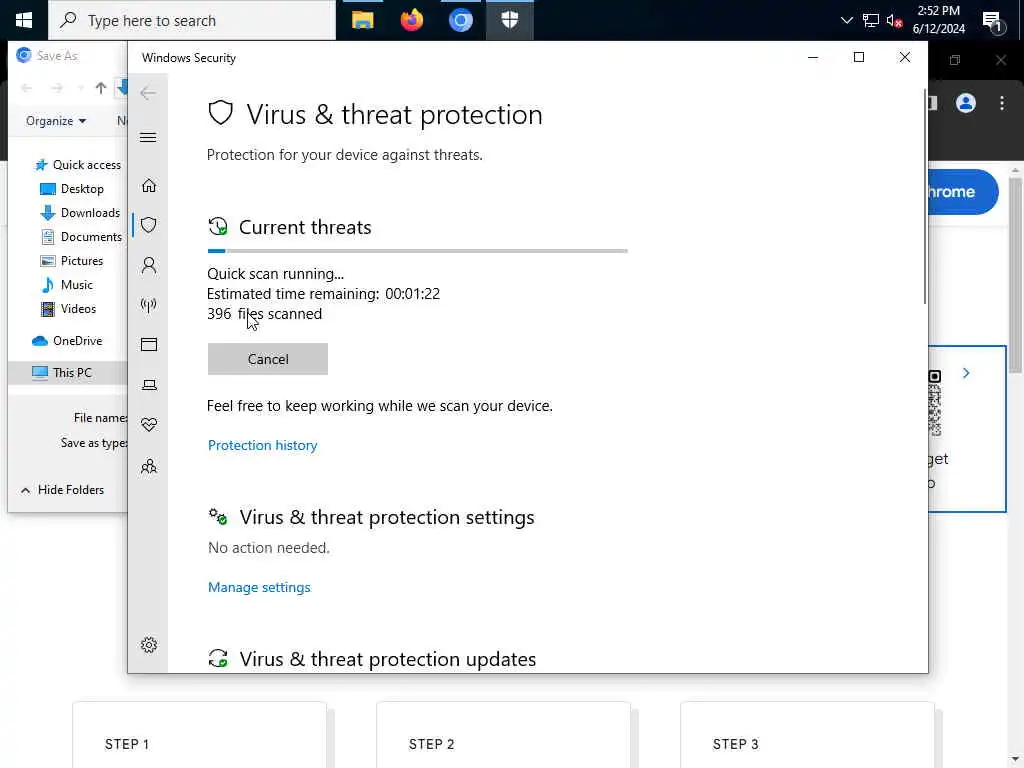Image resolution: width=1024 pixels, height=768 pixels.
Task: Open Firewall & network protection antenna icon
Action: tap(149, 305)
